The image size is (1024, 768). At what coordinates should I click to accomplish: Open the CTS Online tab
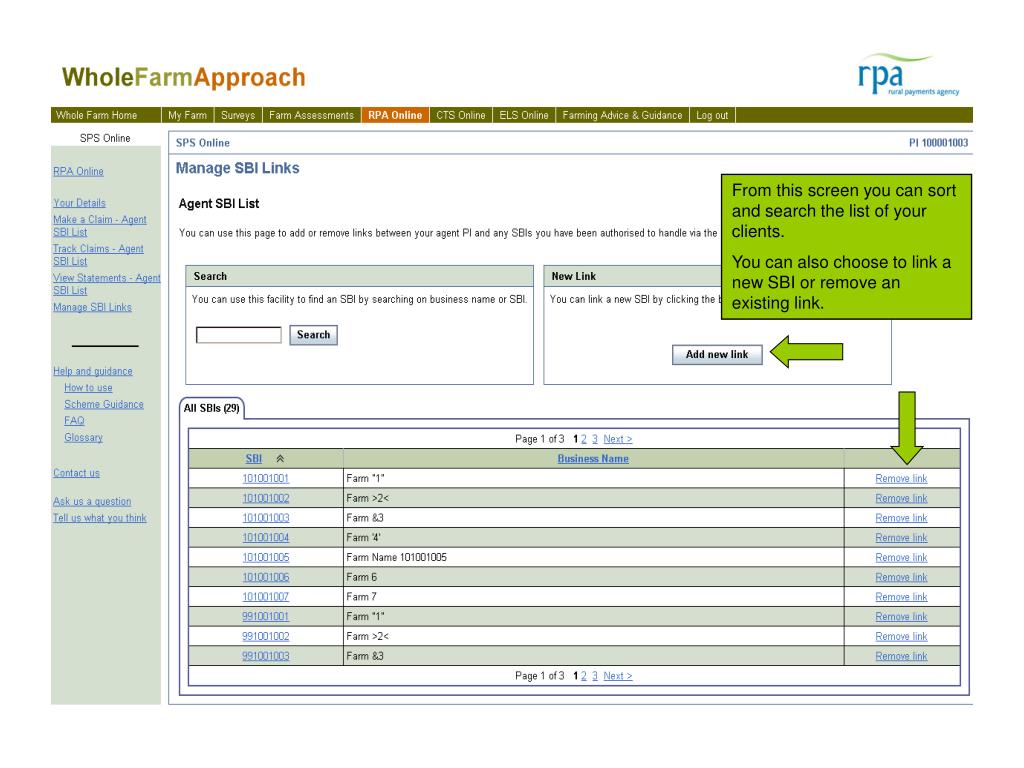(x=461, y=115)
